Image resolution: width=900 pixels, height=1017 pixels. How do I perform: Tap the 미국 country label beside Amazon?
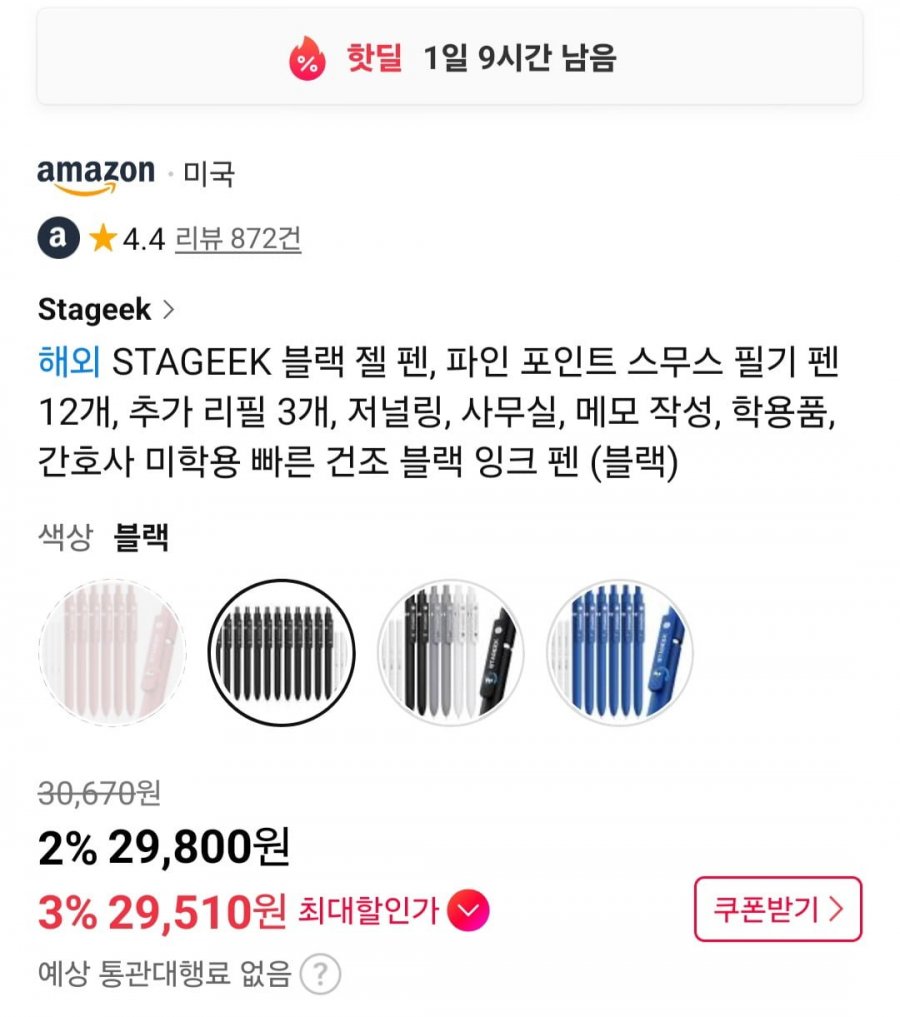click(209, 174)
